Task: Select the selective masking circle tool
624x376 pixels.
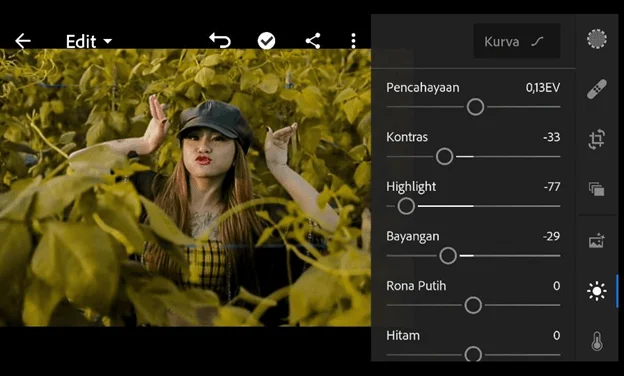Action: (597, 39)
